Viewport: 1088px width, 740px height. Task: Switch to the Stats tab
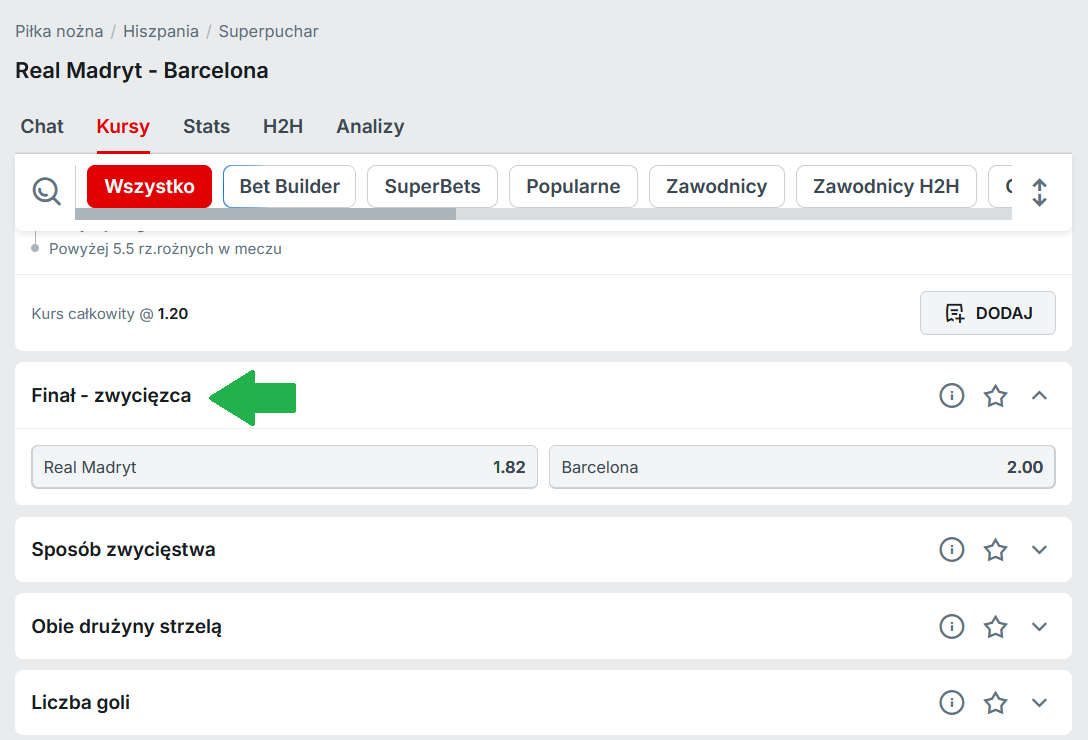(206, 127)
